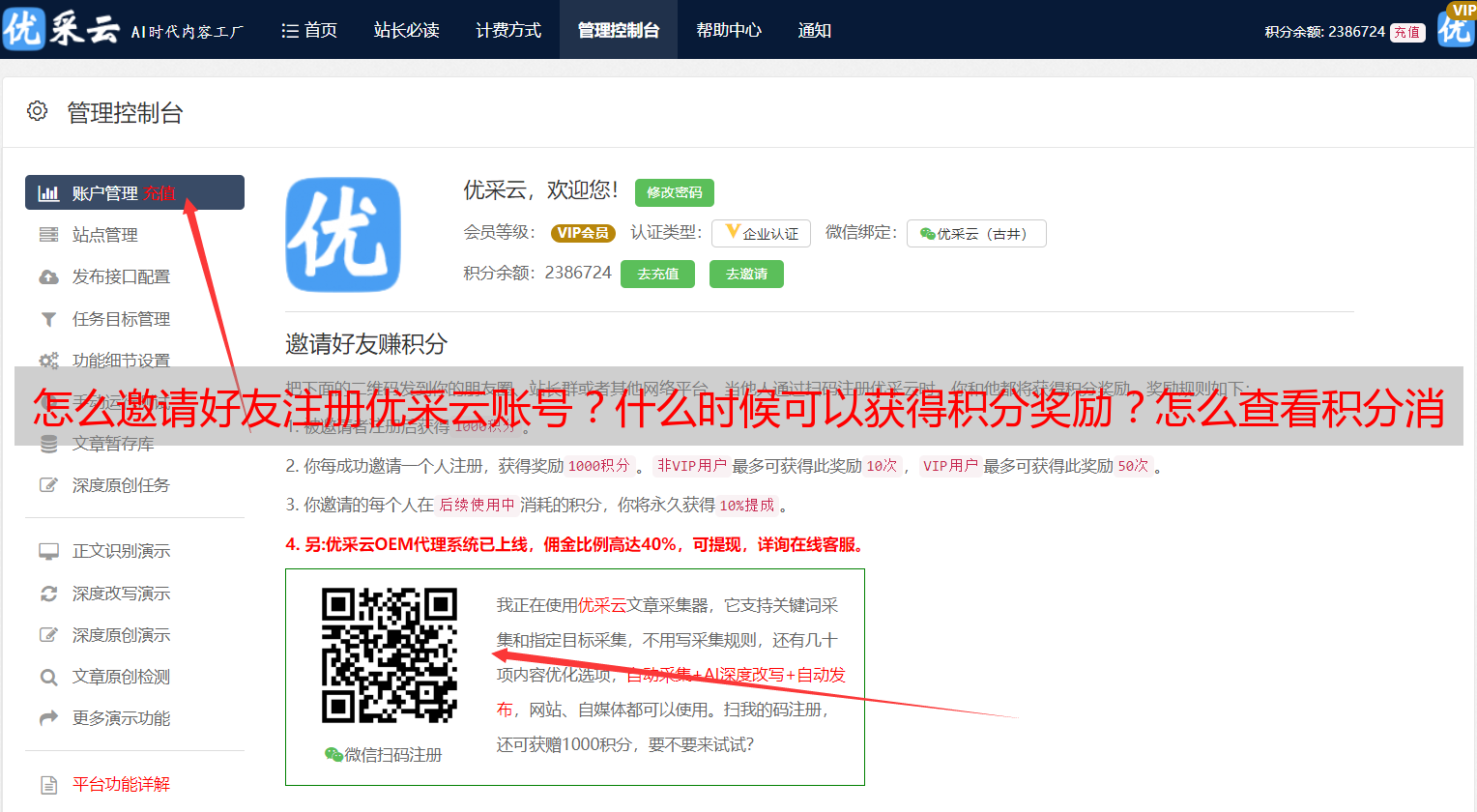Select the 管理控制台 navigation tab
The width and height of the screenshot is (1477, 812).
(619, 30)
